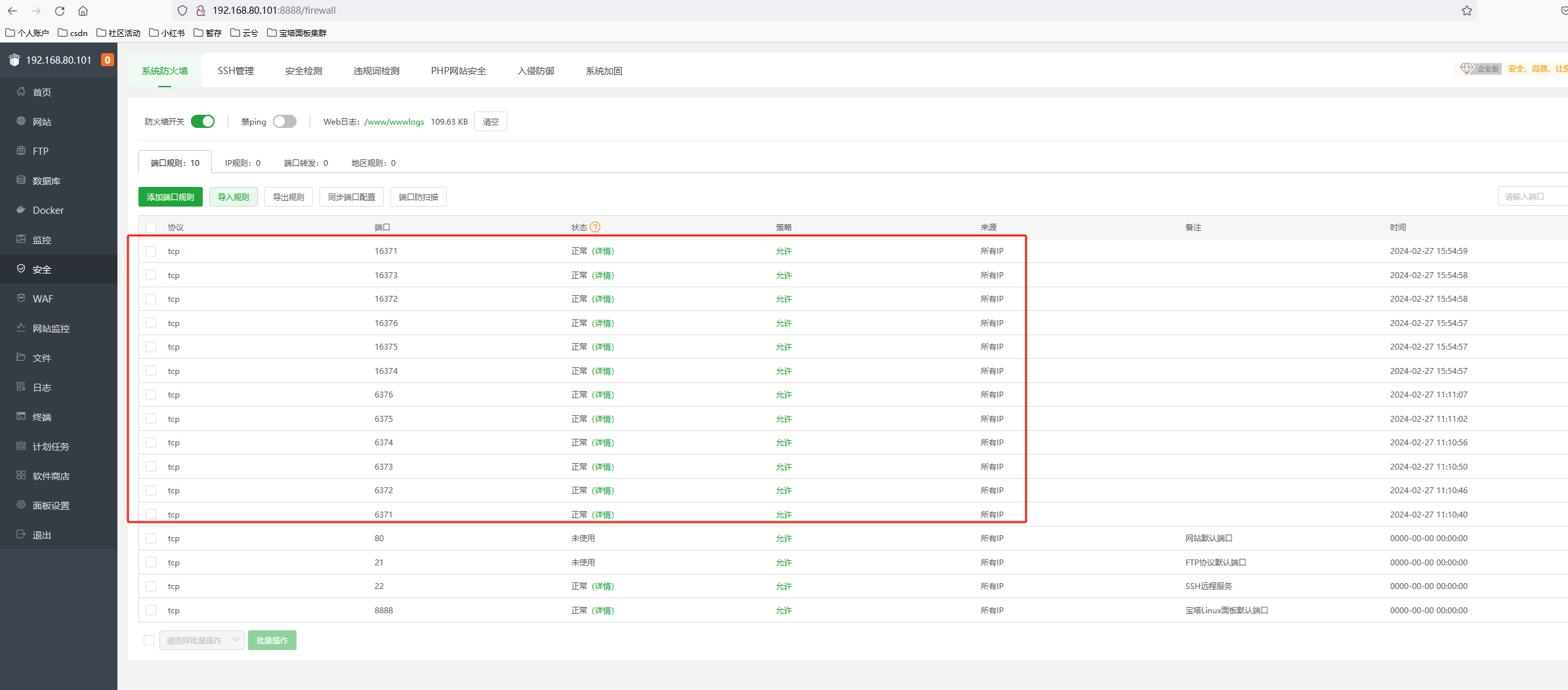The width and height of the screenshot is (1568, 690).
Task: Open the 云兮 bookmark folder
Action: 245,33
